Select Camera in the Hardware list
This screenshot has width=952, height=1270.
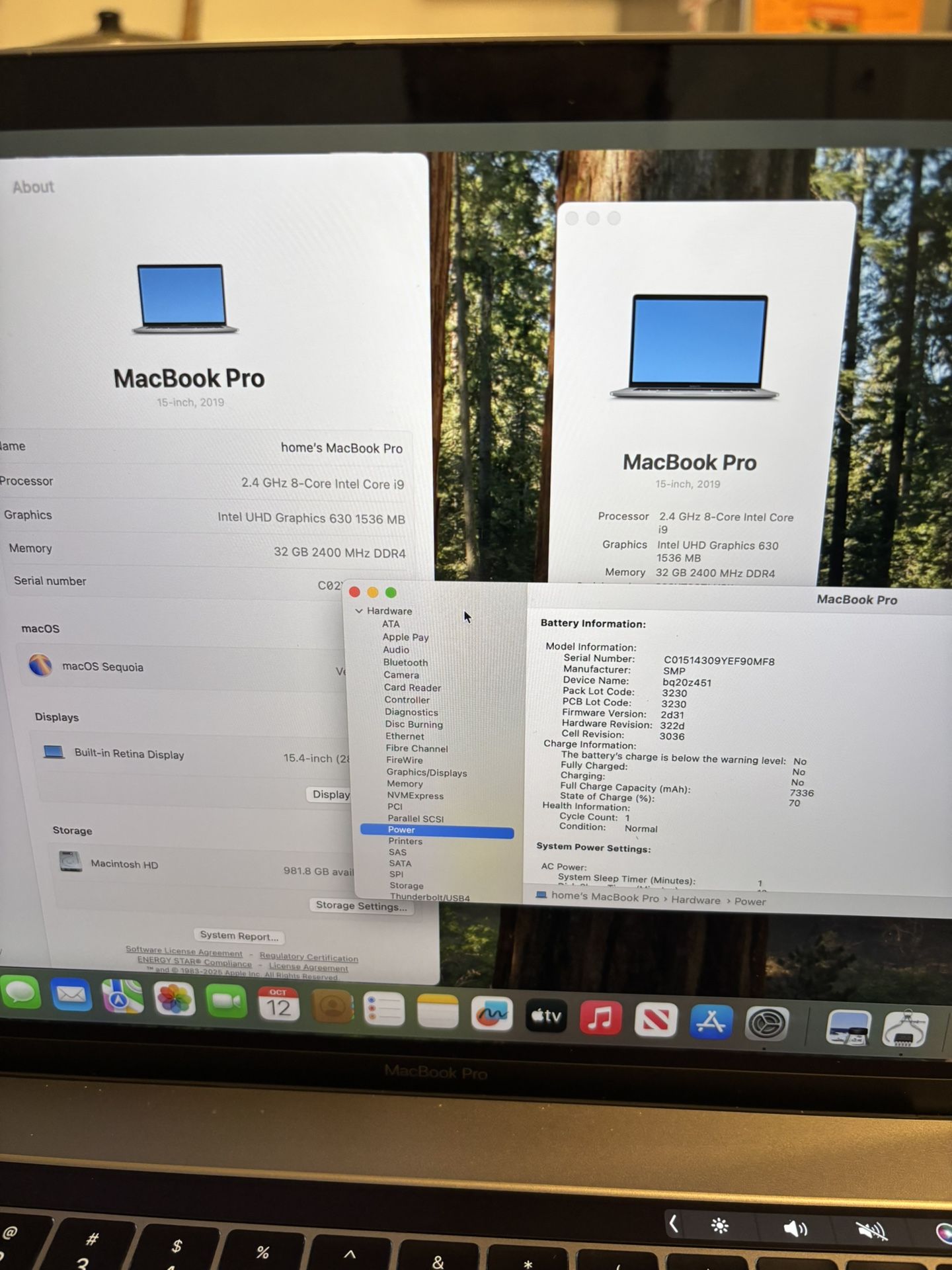tap(401, 675)
